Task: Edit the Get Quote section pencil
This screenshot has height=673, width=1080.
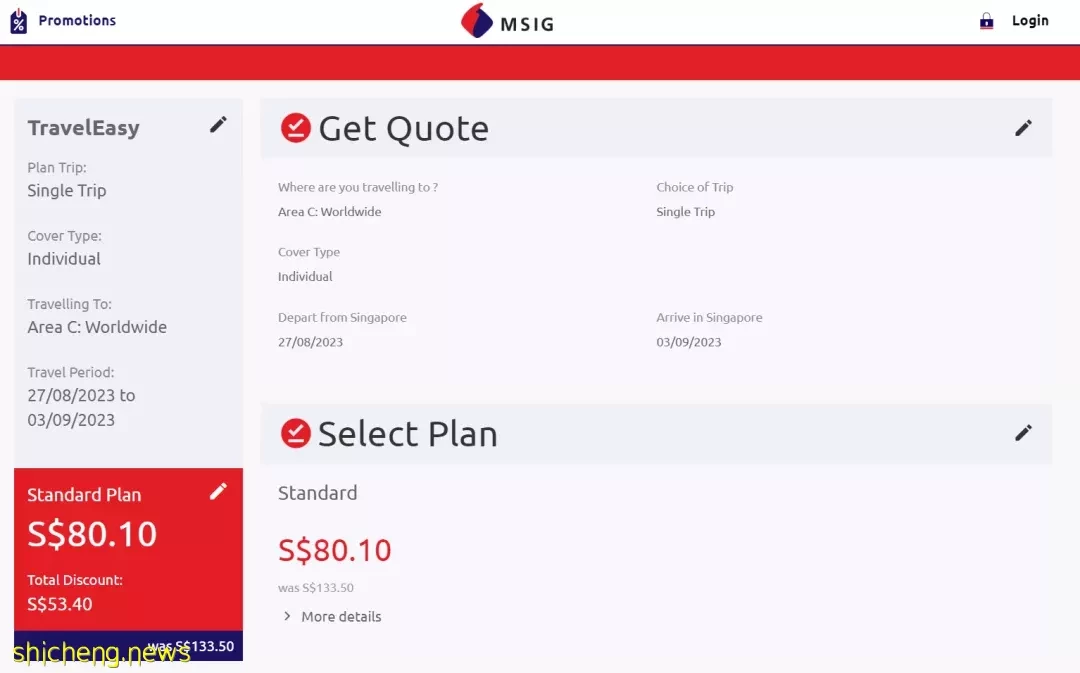Action: (1024, 127)
